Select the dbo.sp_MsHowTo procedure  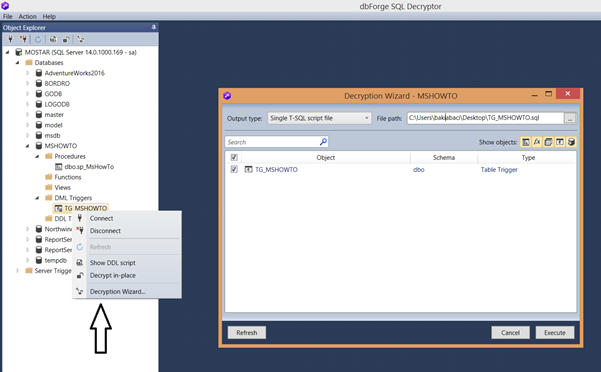pyautogui.click(x=89, y=167)
